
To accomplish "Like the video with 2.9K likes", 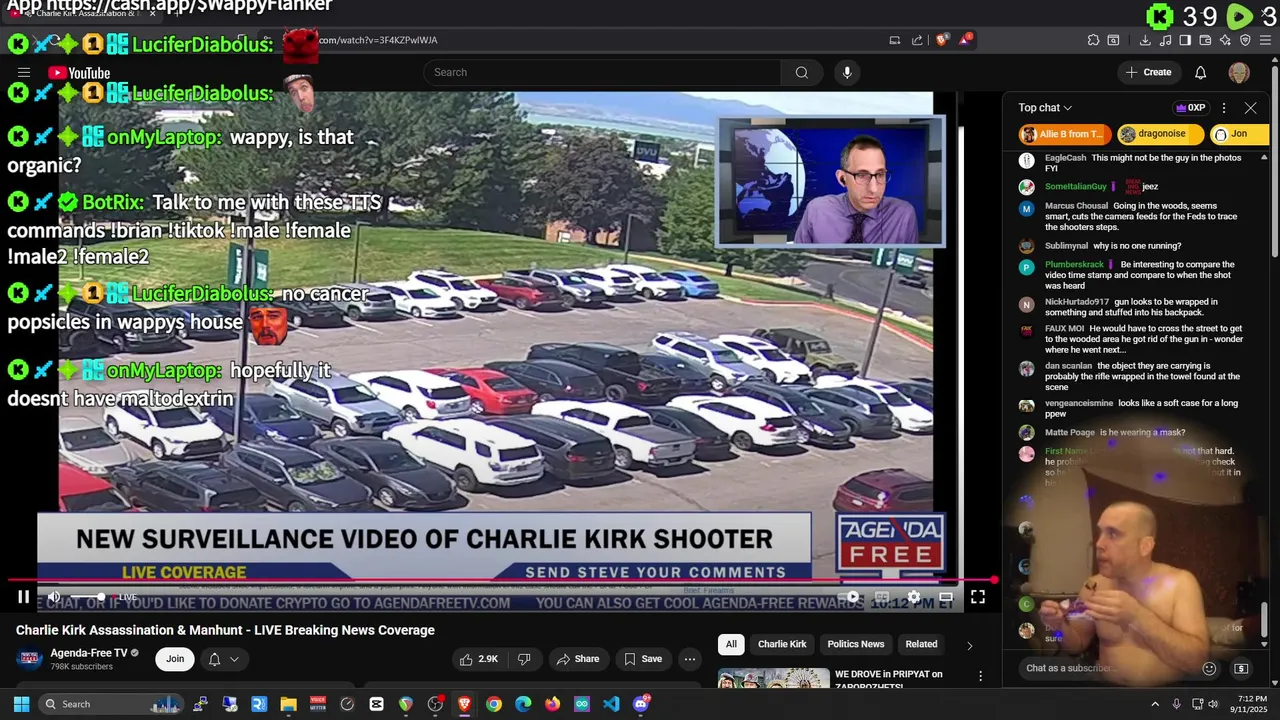I will click(x=478, y=659).
